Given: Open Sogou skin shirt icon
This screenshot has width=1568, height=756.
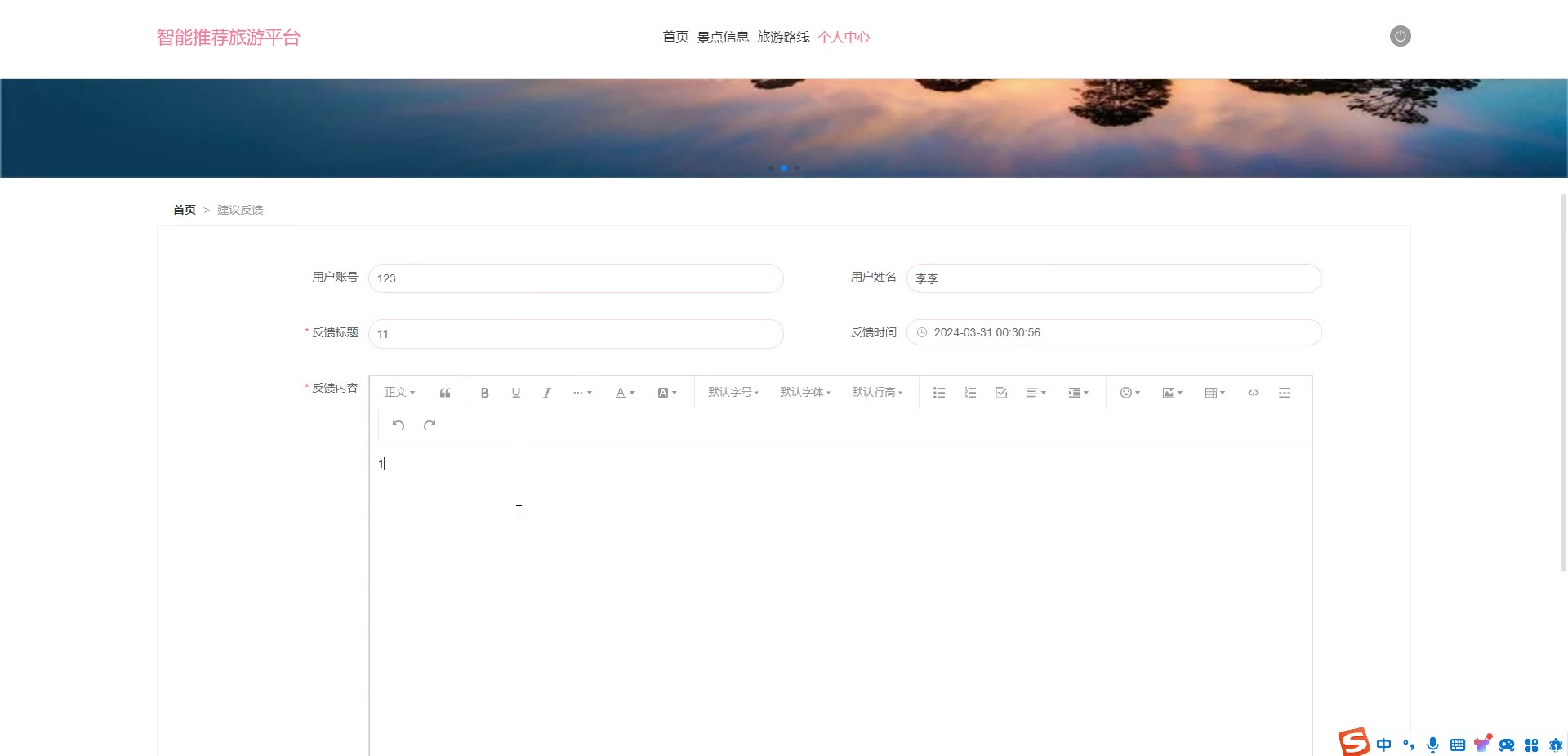Looking at the screenshot, I should click(1482, 744).
